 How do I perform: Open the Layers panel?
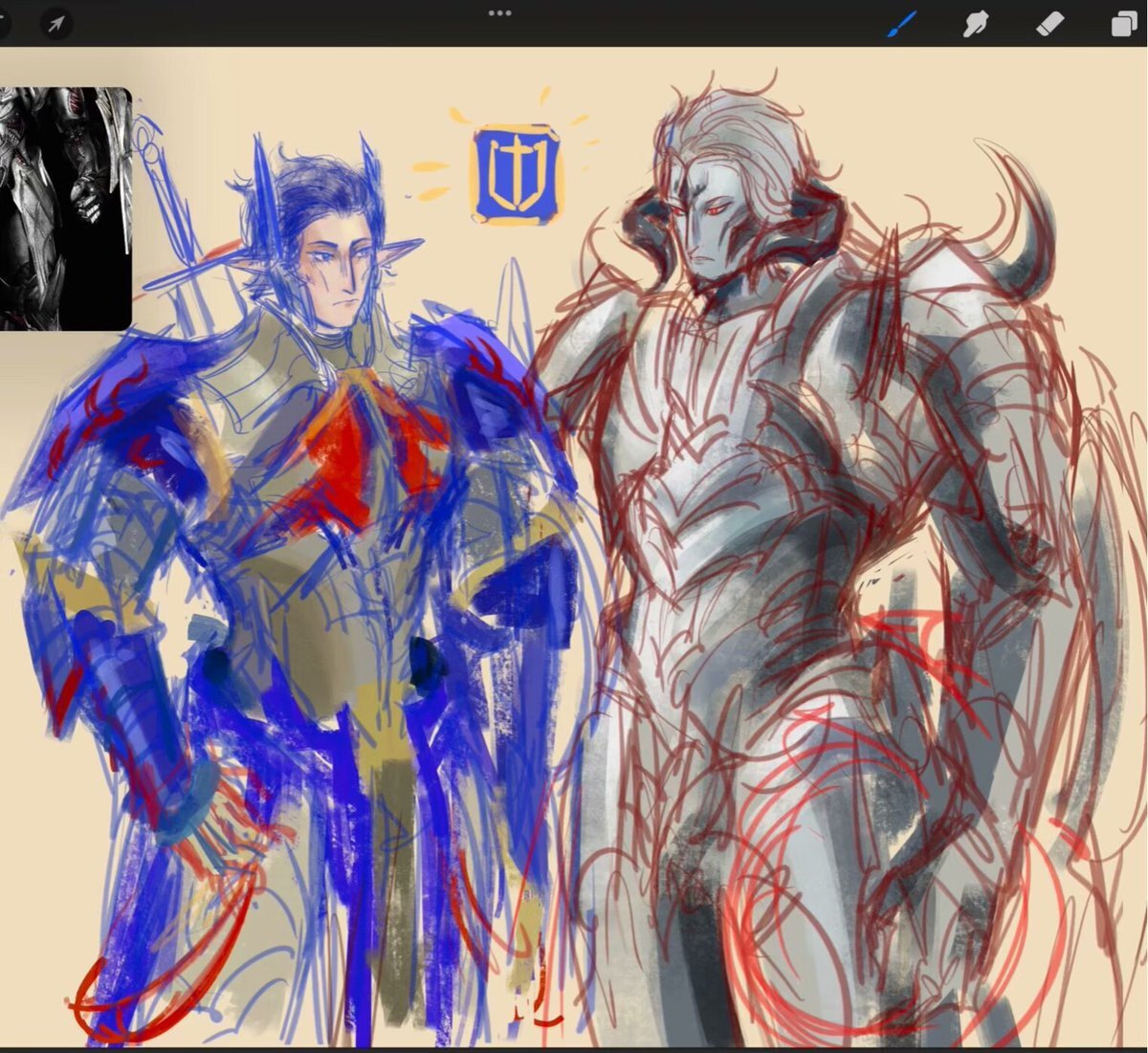point(1124,23)
